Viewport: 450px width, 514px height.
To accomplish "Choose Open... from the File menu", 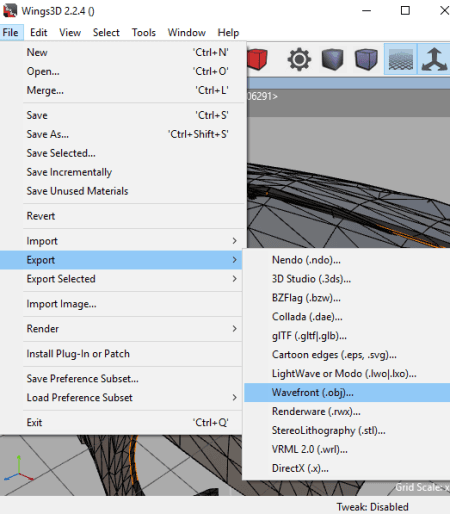I will (x=123, y=71).
